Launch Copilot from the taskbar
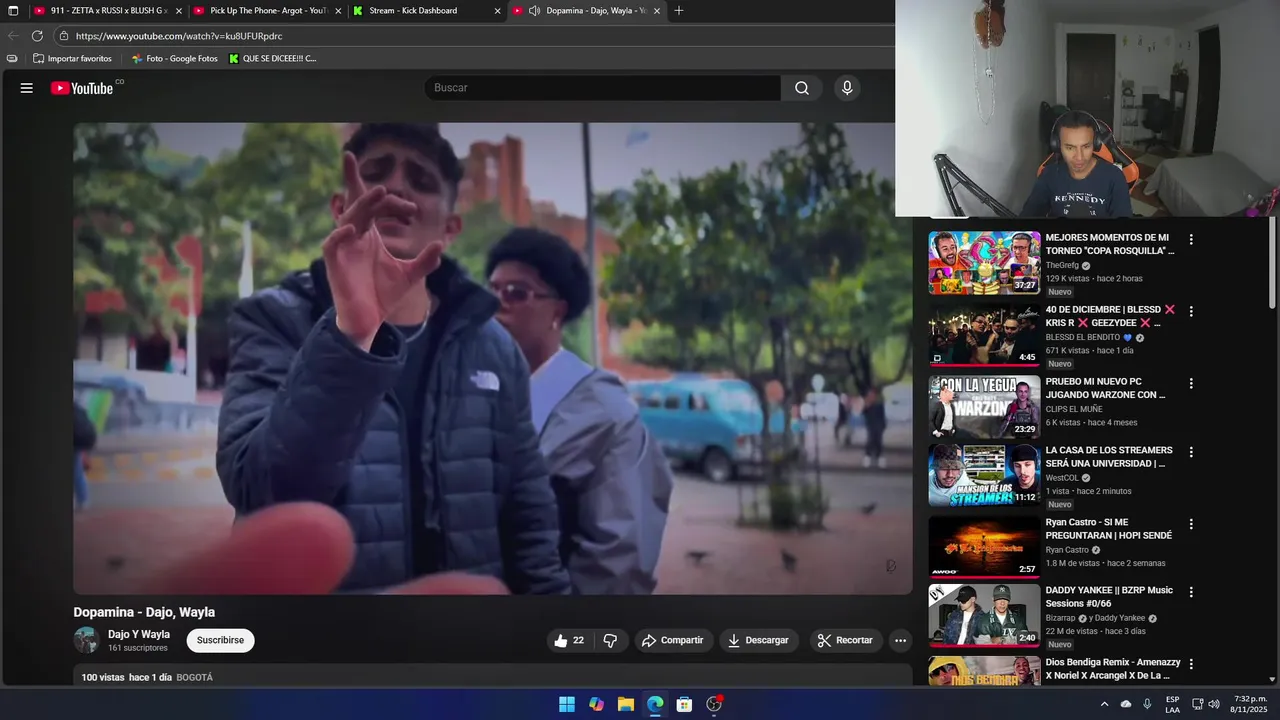This screenshot has width=1280, height=720. (x=596, y=704)
